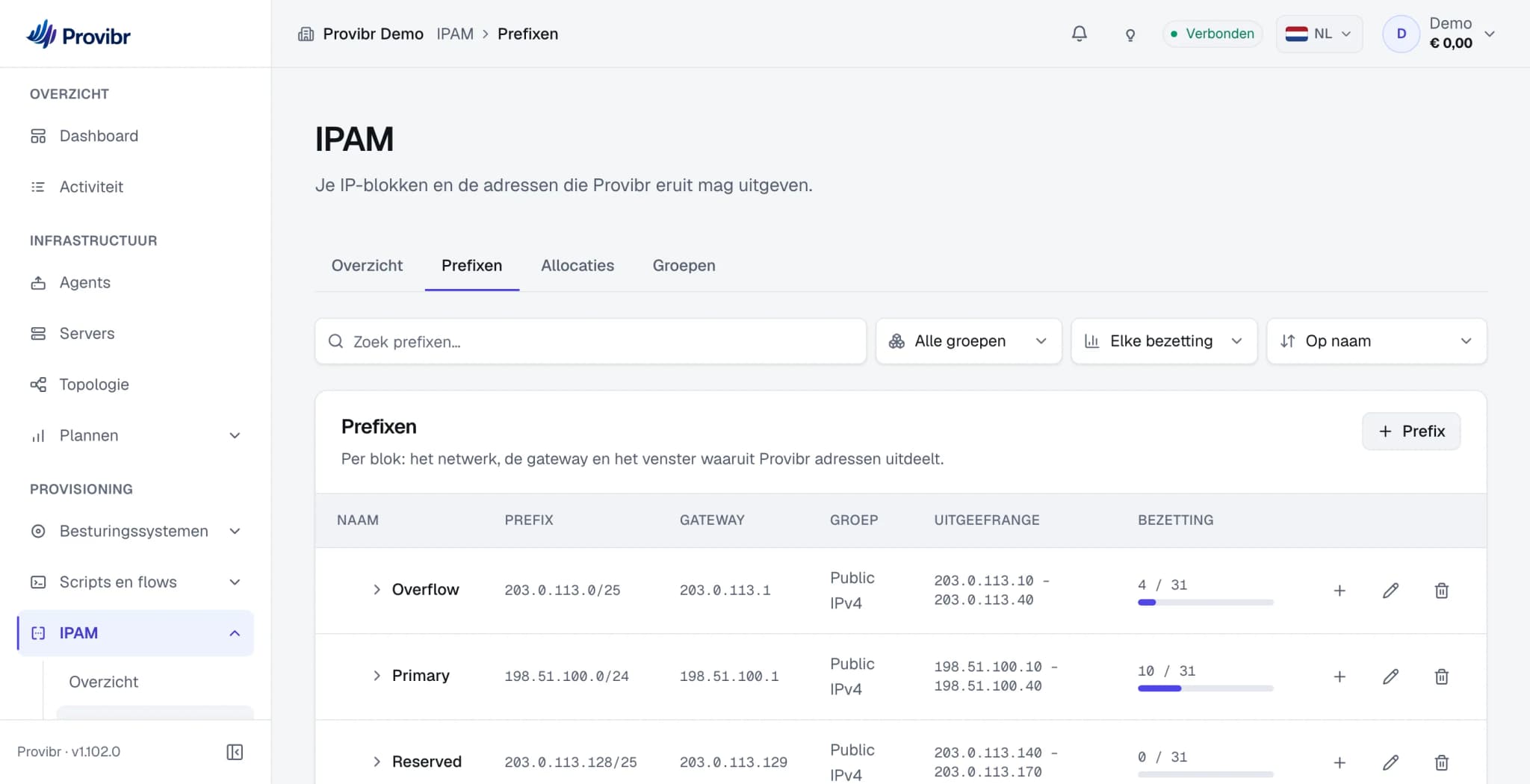The width and height of the screenshot is (1530, 784).
Task: Open the Op naam sort dropdown
Action: [x=1376, y=341]
